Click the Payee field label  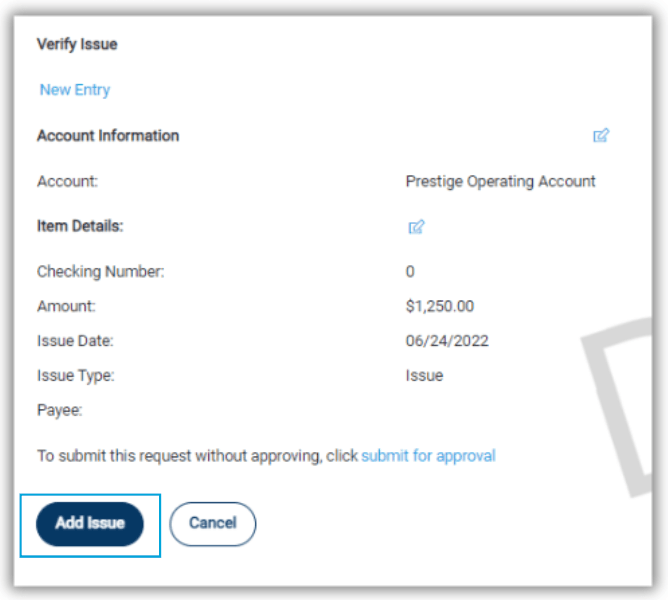coord(60,410)
